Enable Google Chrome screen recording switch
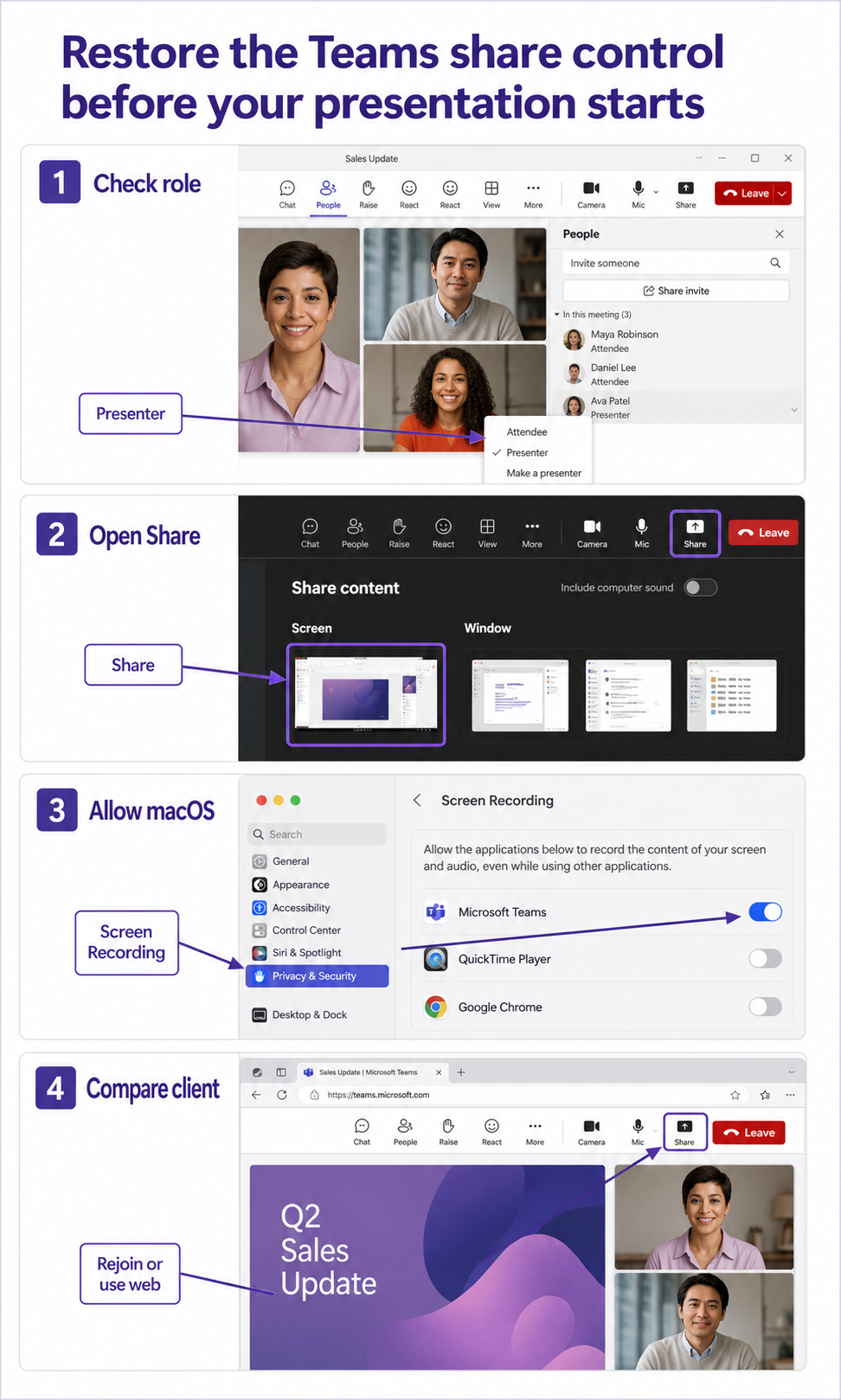841x1400 pixels. coord(765,1006)
